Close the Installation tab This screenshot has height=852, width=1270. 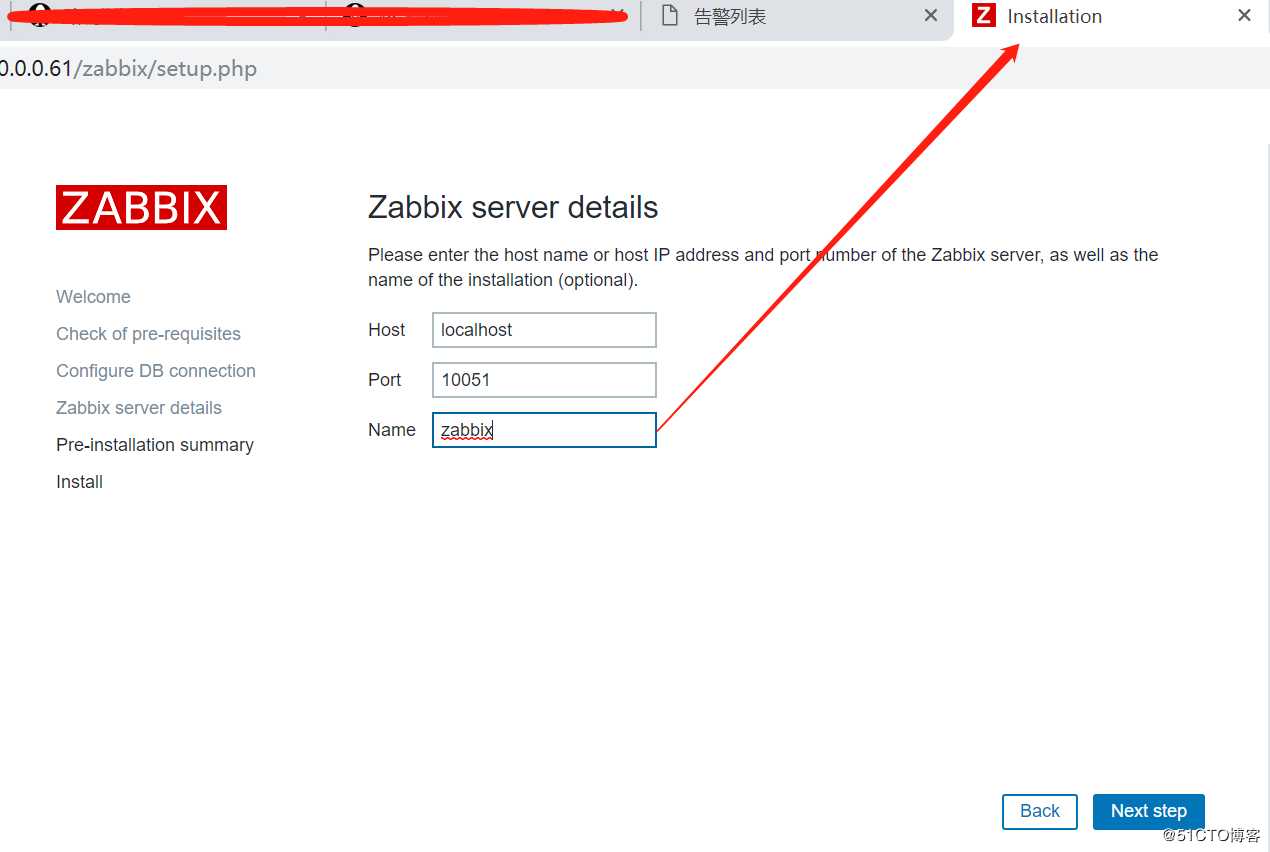(x=1244, y=16)
